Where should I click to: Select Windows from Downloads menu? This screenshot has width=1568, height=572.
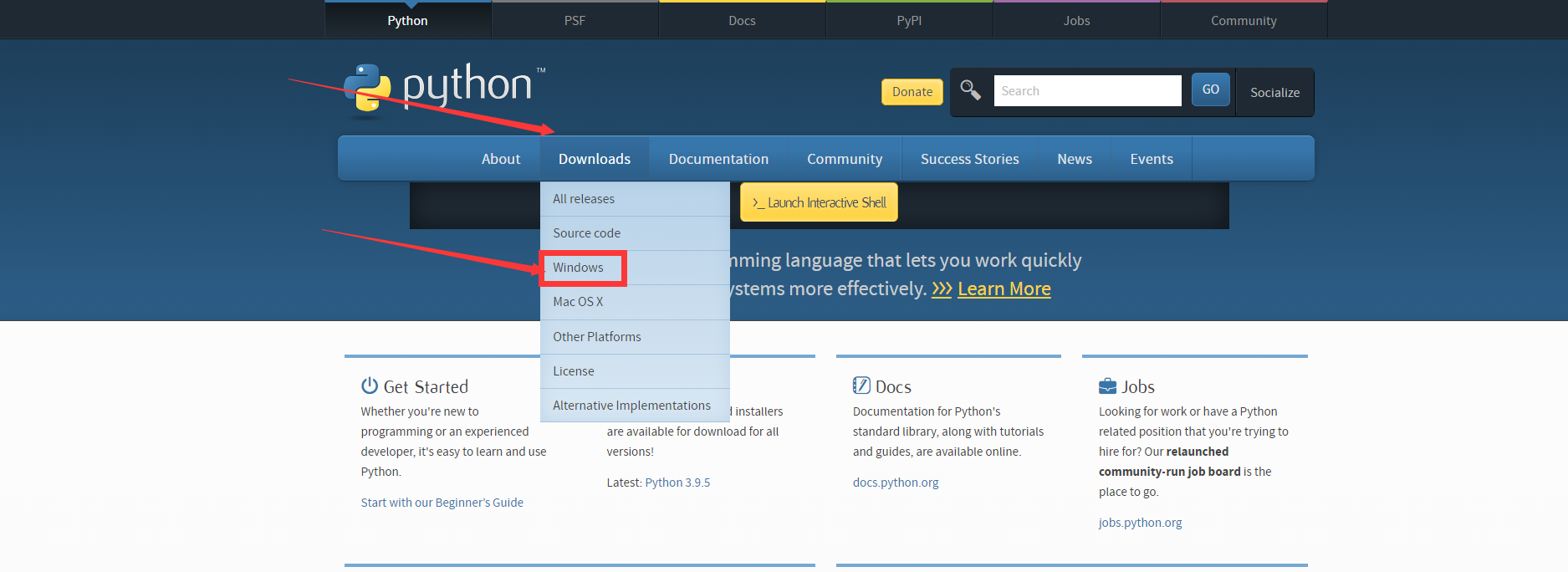pos(635,268)
